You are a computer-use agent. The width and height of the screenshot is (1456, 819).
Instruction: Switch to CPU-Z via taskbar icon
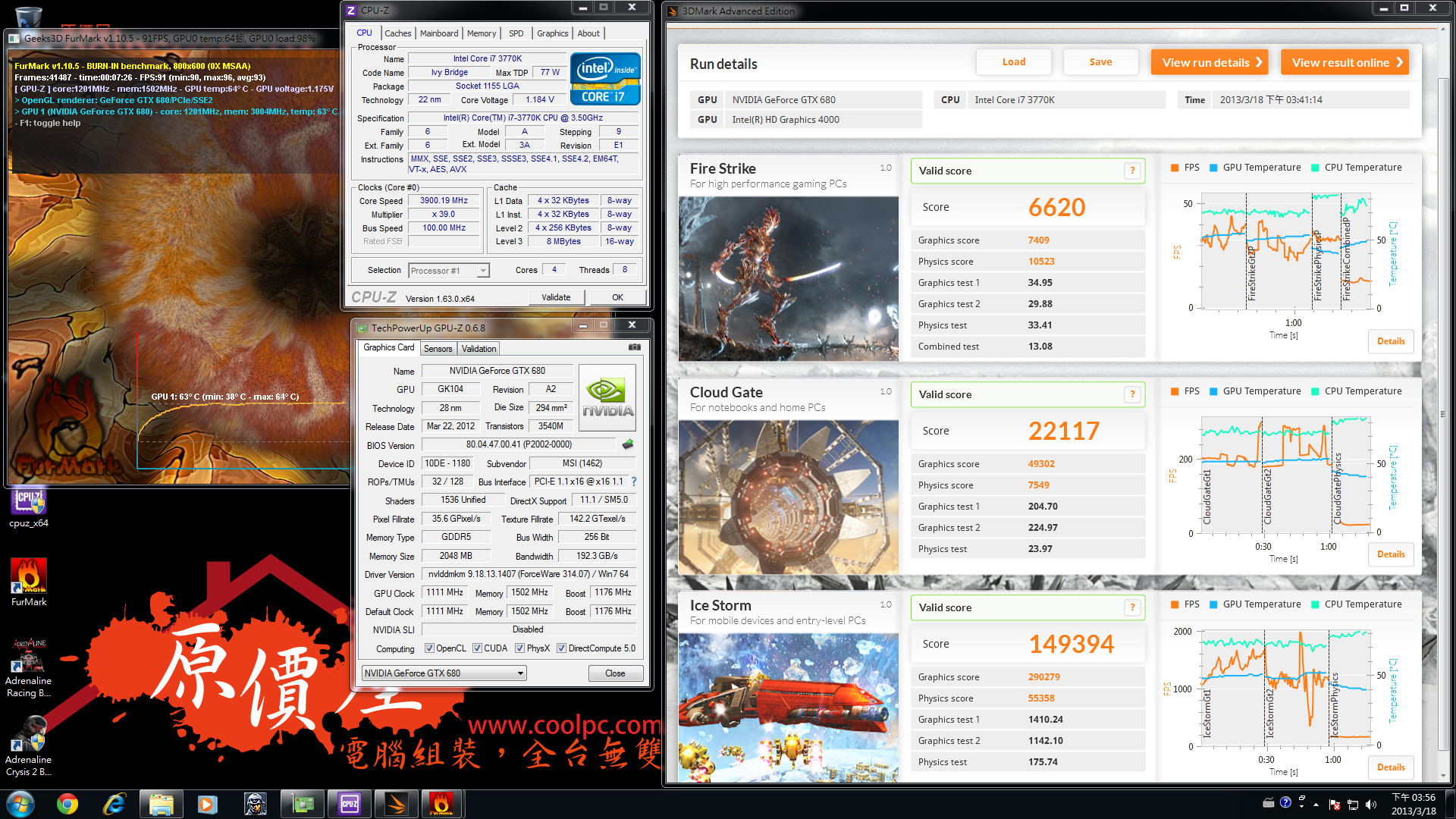coord(350,804)
